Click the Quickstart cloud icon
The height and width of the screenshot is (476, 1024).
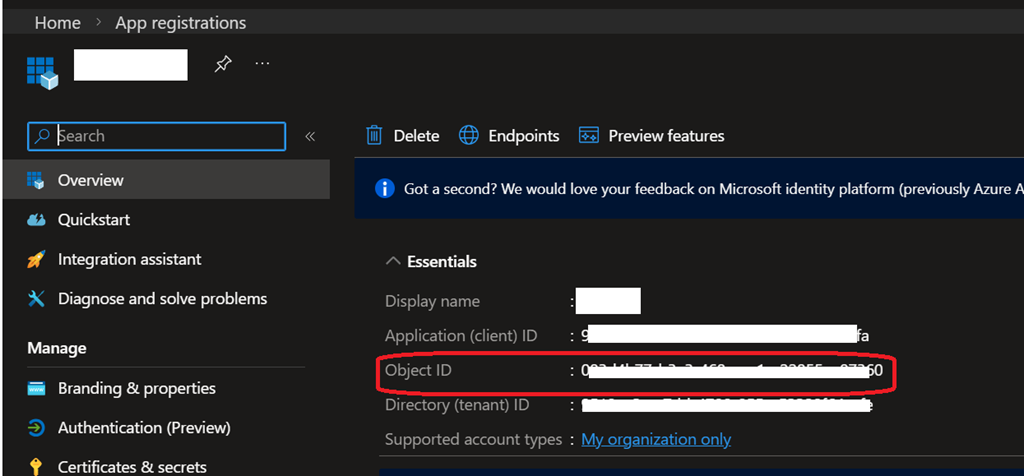tap(36, 220)
